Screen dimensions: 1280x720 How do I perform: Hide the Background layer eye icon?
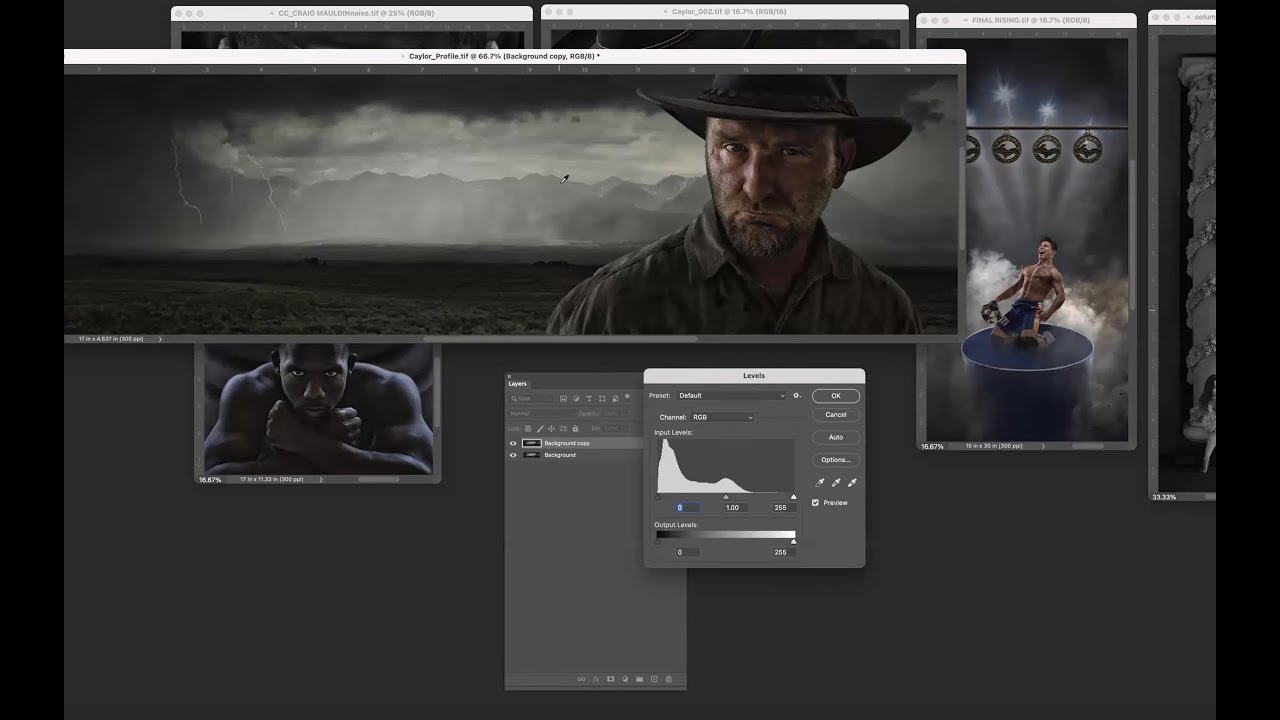pos(513,455)
